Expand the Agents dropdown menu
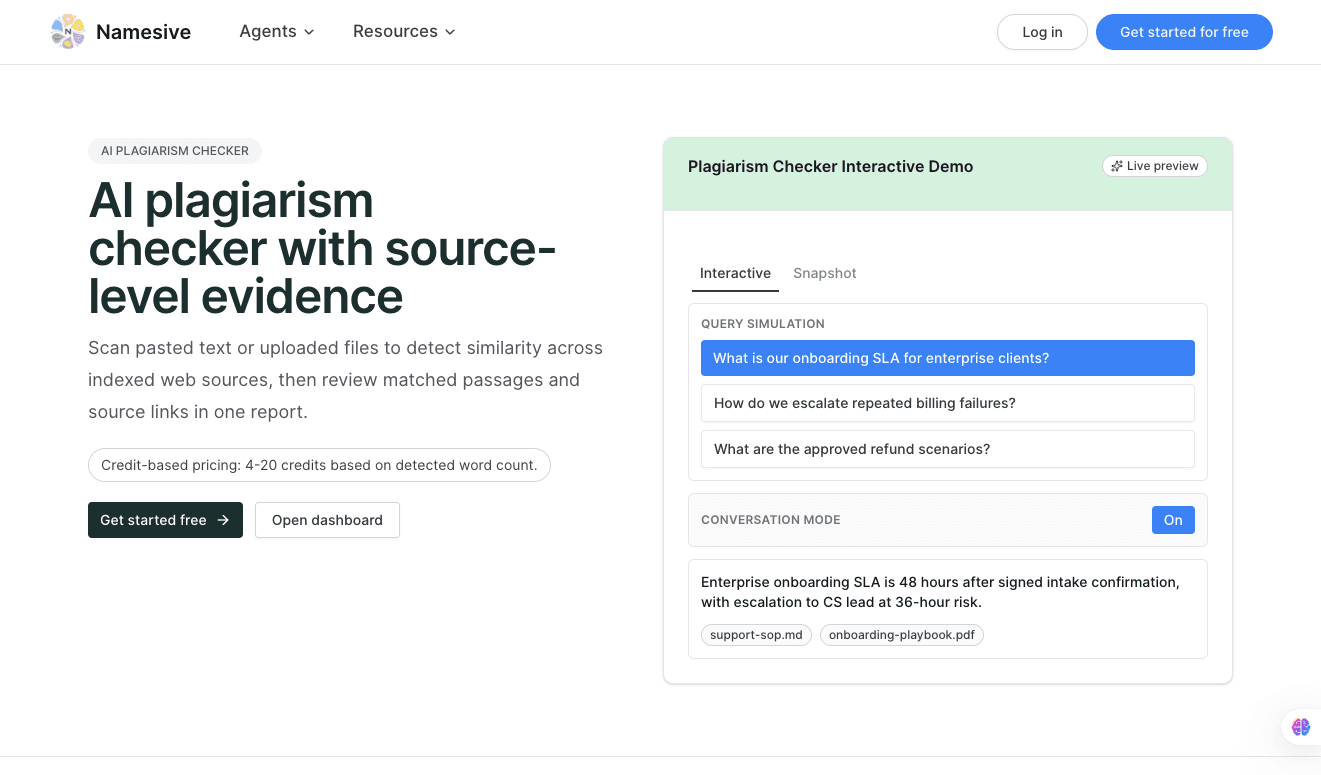Image resolution: width=1321 pixels, height=775 pixels. click(276, 32)
